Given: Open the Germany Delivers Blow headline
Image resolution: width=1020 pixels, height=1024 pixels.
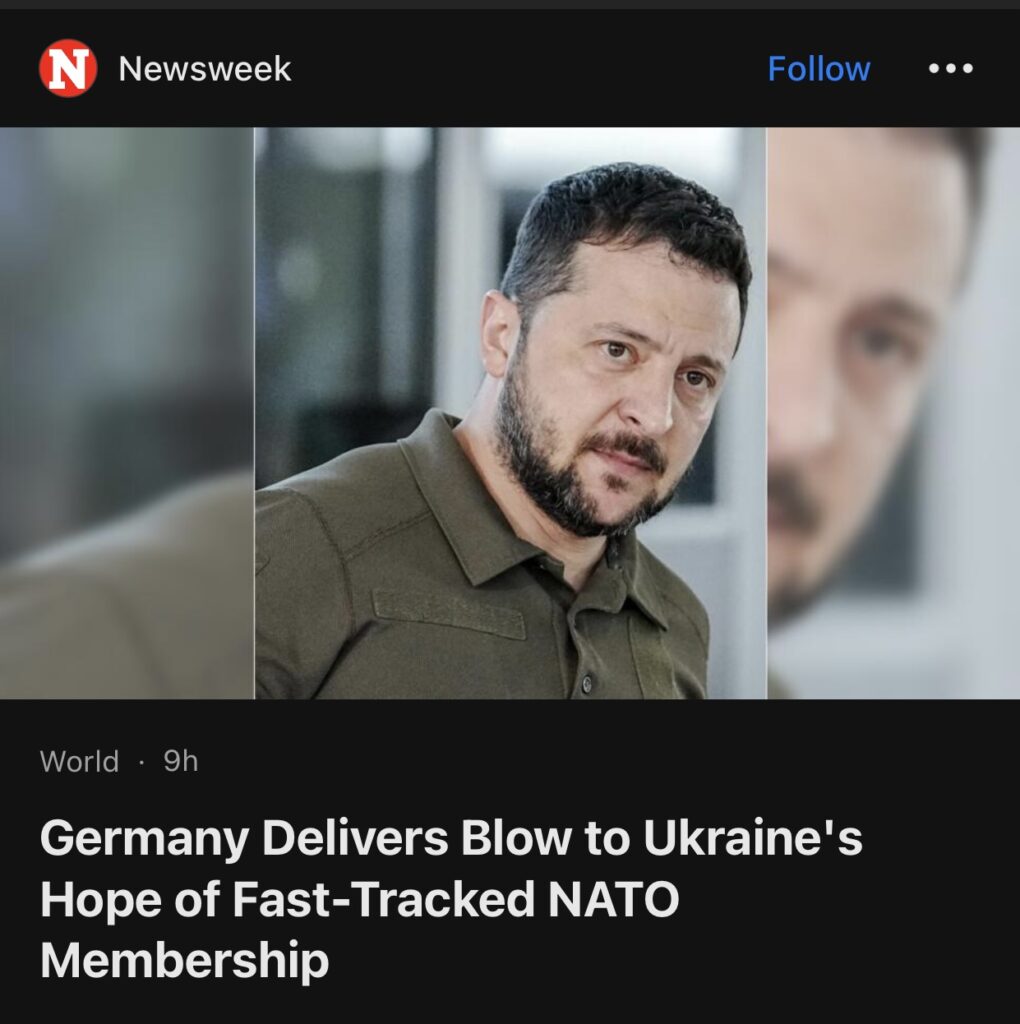Looking at the screenshot, I should point(451,899).
